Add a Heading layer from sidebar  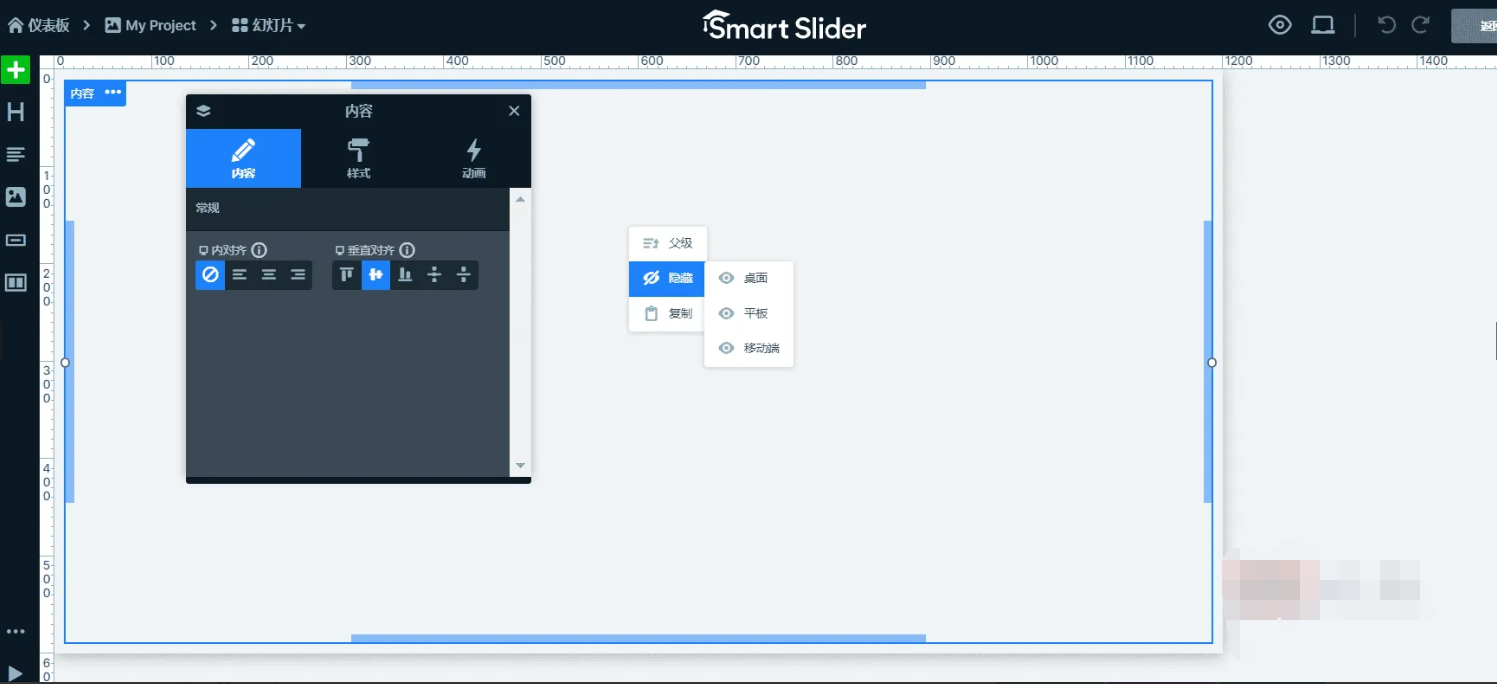[x=15, y=112]
